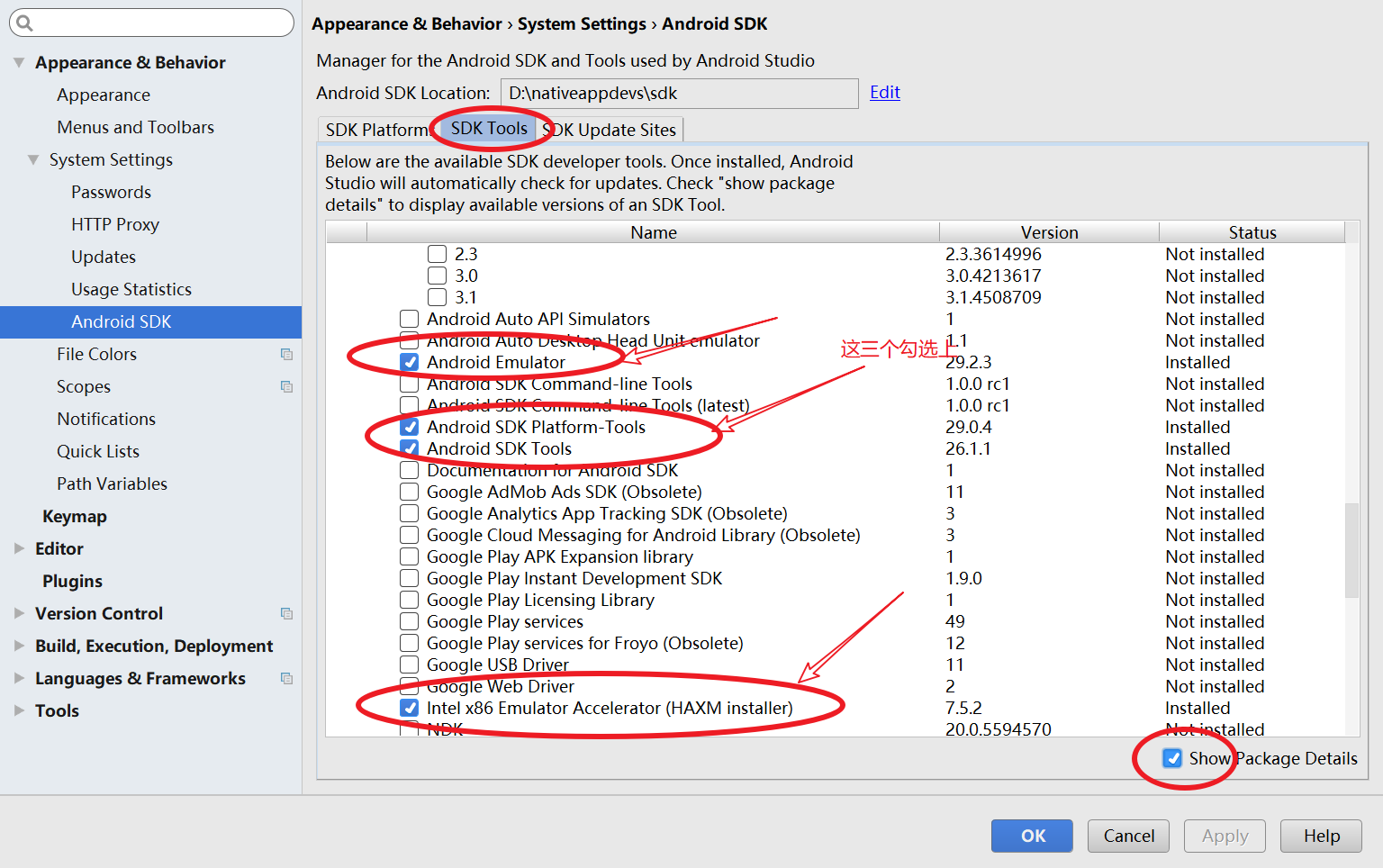Open Usage Statistics settings

click(131, 289)
